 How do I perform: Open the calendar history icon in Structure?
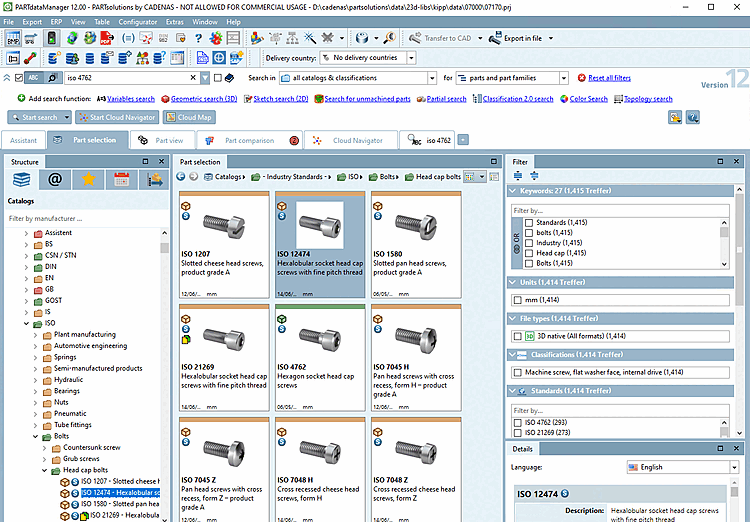[x=121, y=180]
